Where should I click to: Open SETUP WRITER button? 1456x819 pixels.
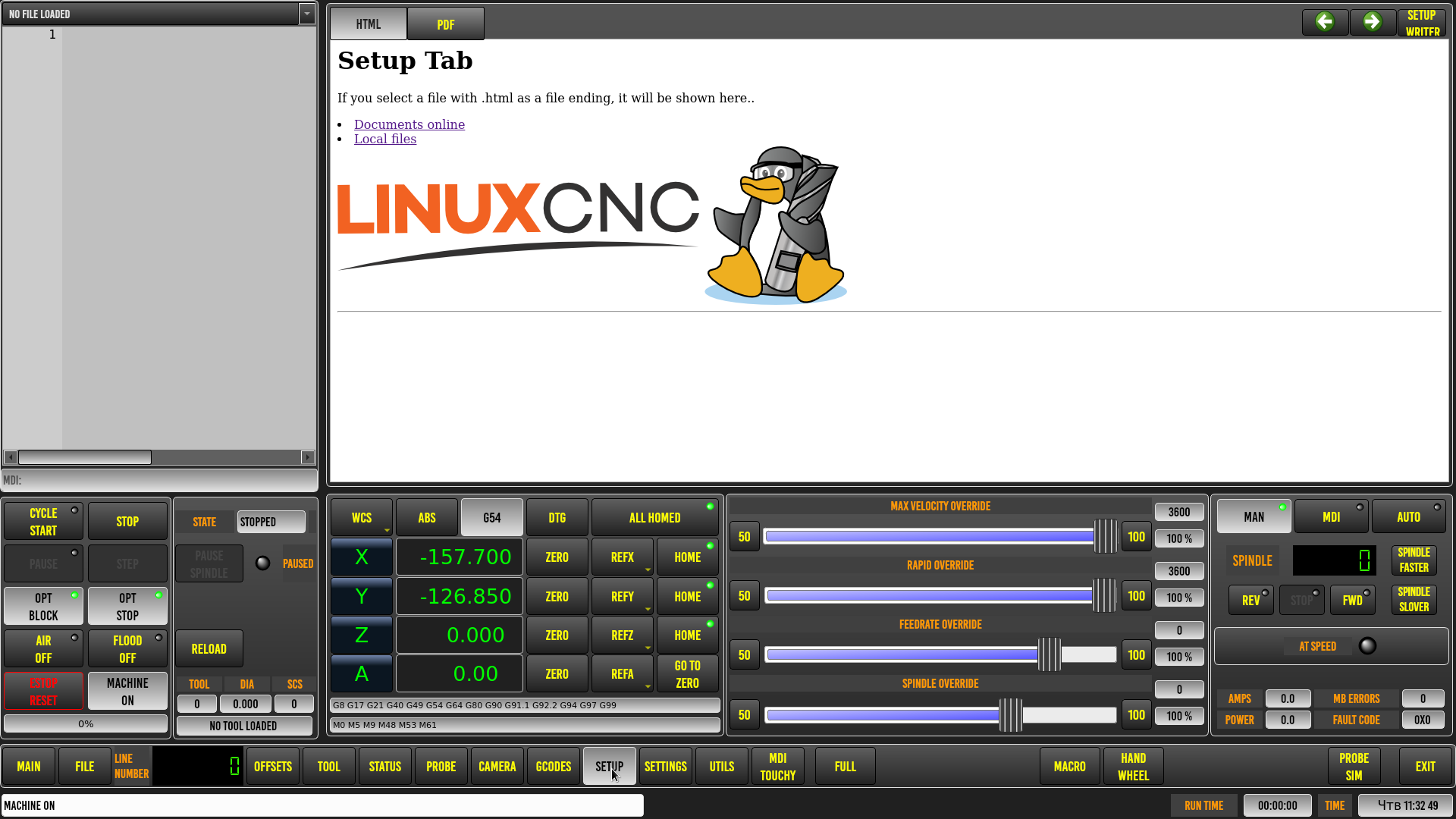(x=1422, y=23)
